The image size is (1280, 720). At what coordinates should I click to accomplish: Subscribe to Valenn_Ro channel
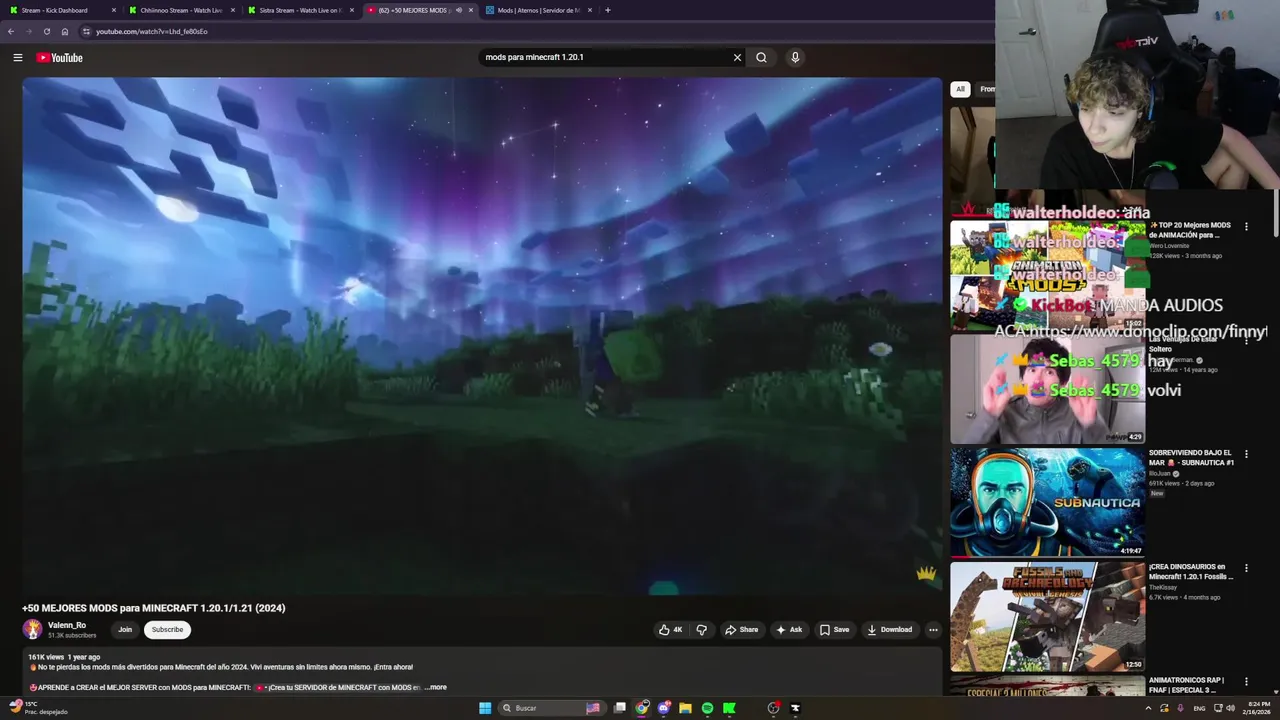(x=167, y=630)
